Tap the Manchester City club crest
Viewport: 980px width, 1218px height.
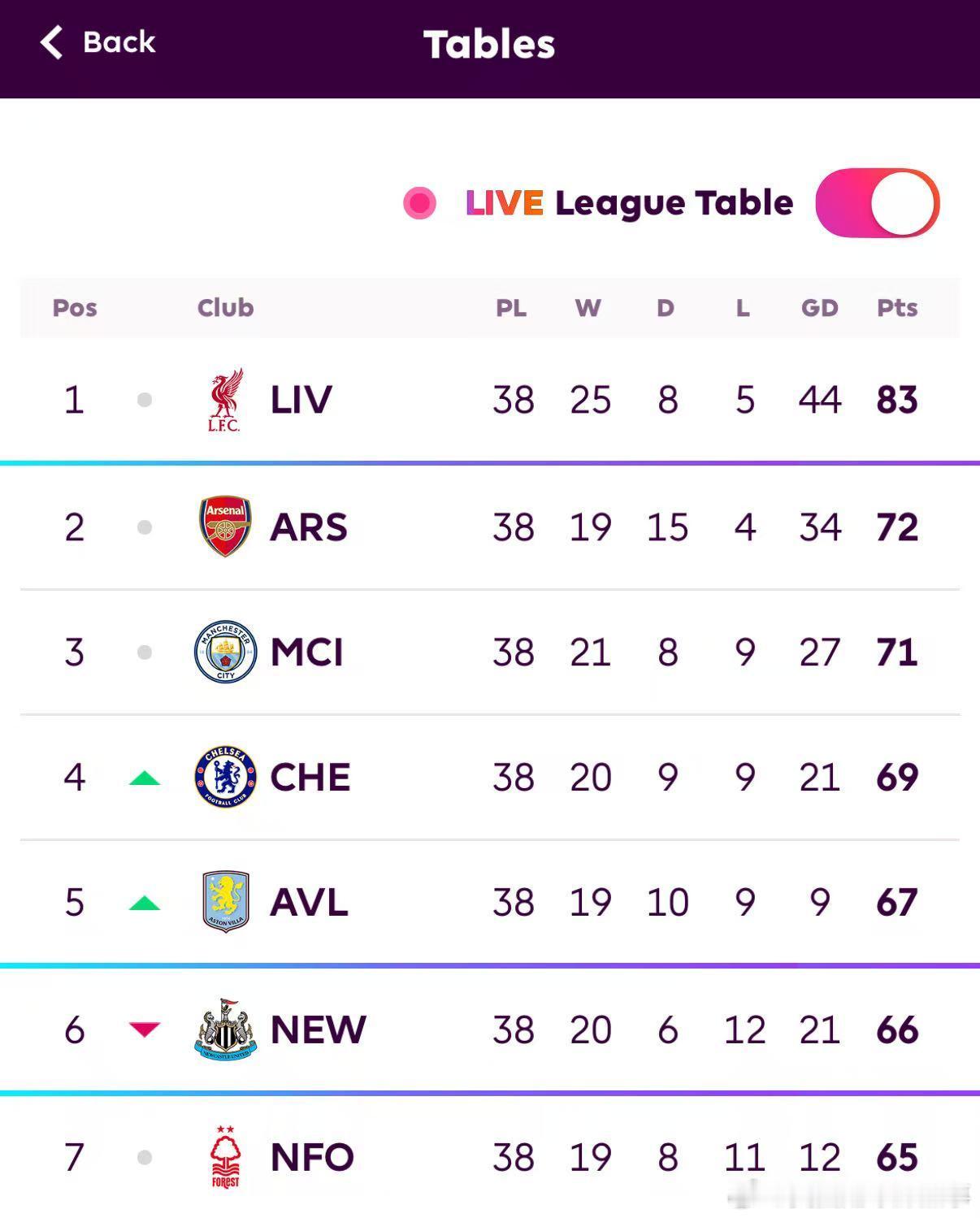click(x=225, y=652)
